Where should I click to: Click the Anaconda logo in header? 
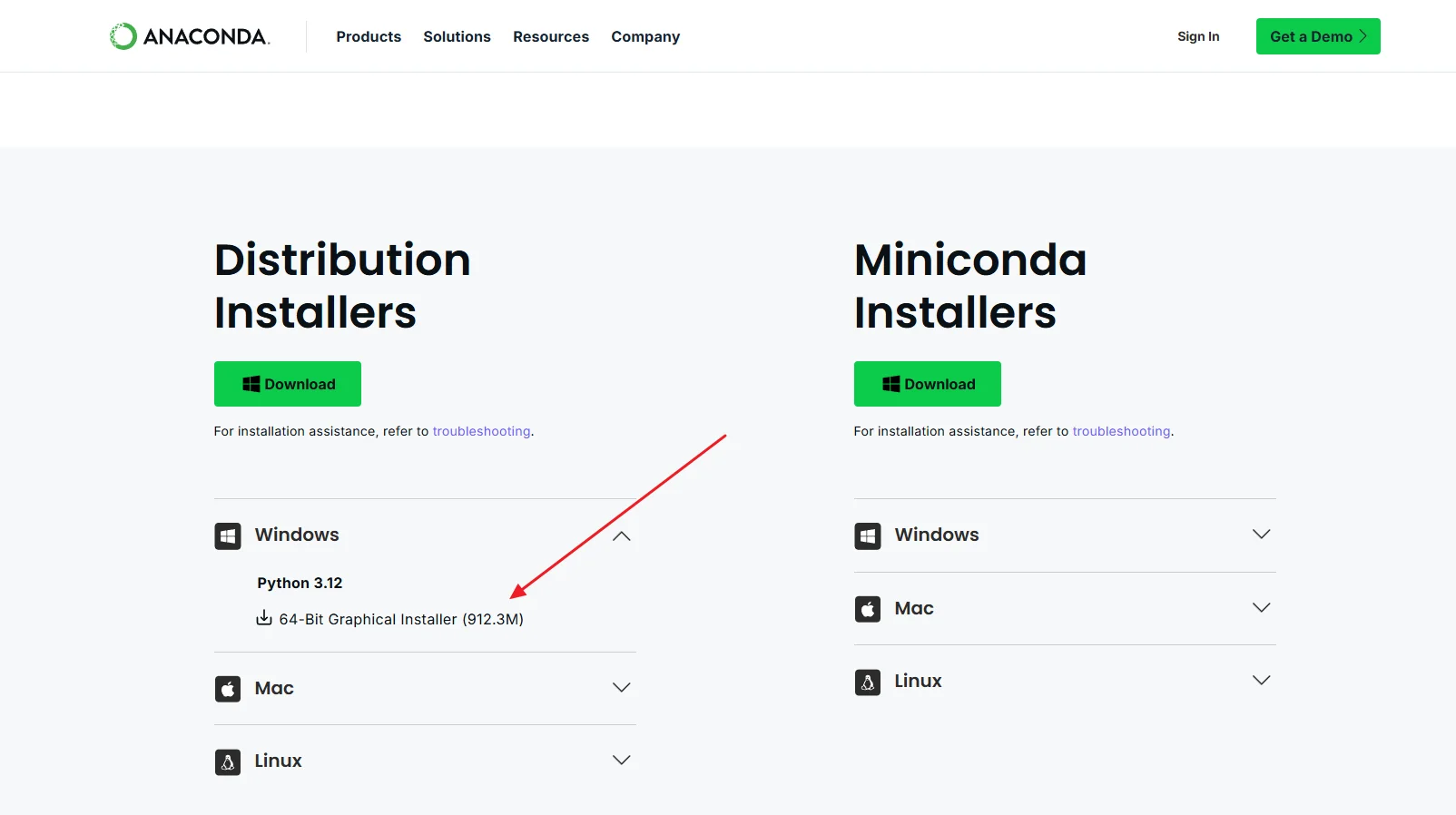coord(190,36)
